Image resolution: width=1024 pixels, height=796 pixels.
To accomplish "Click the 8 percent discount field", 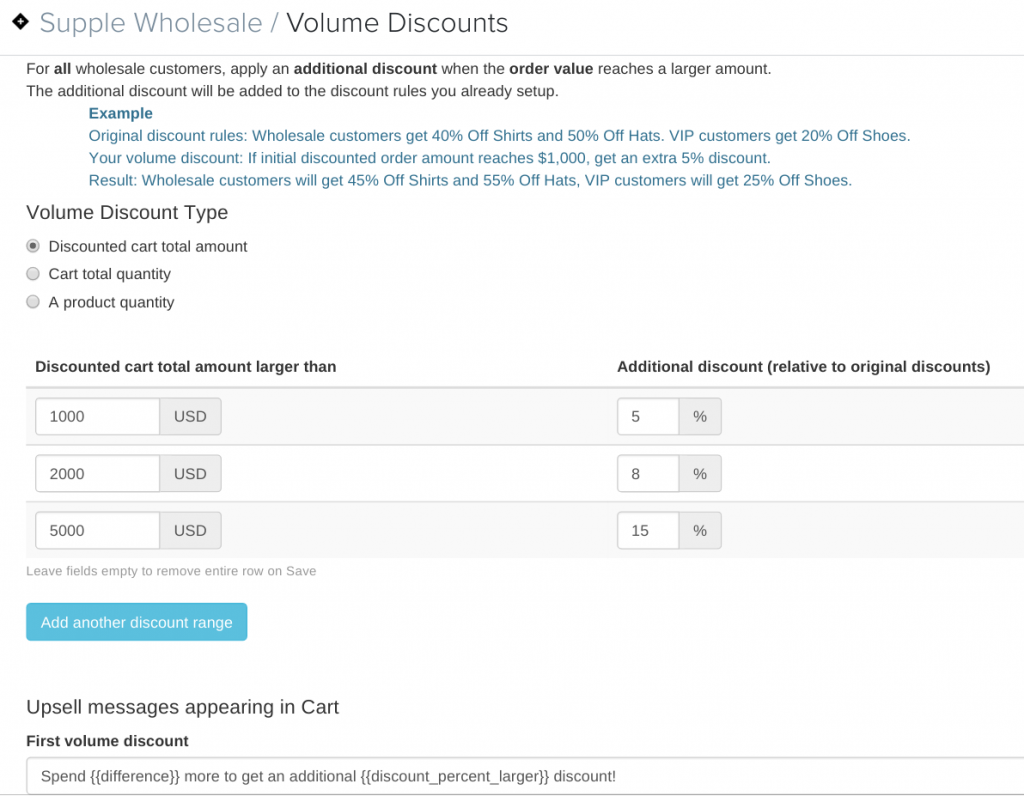I will 648,473.
